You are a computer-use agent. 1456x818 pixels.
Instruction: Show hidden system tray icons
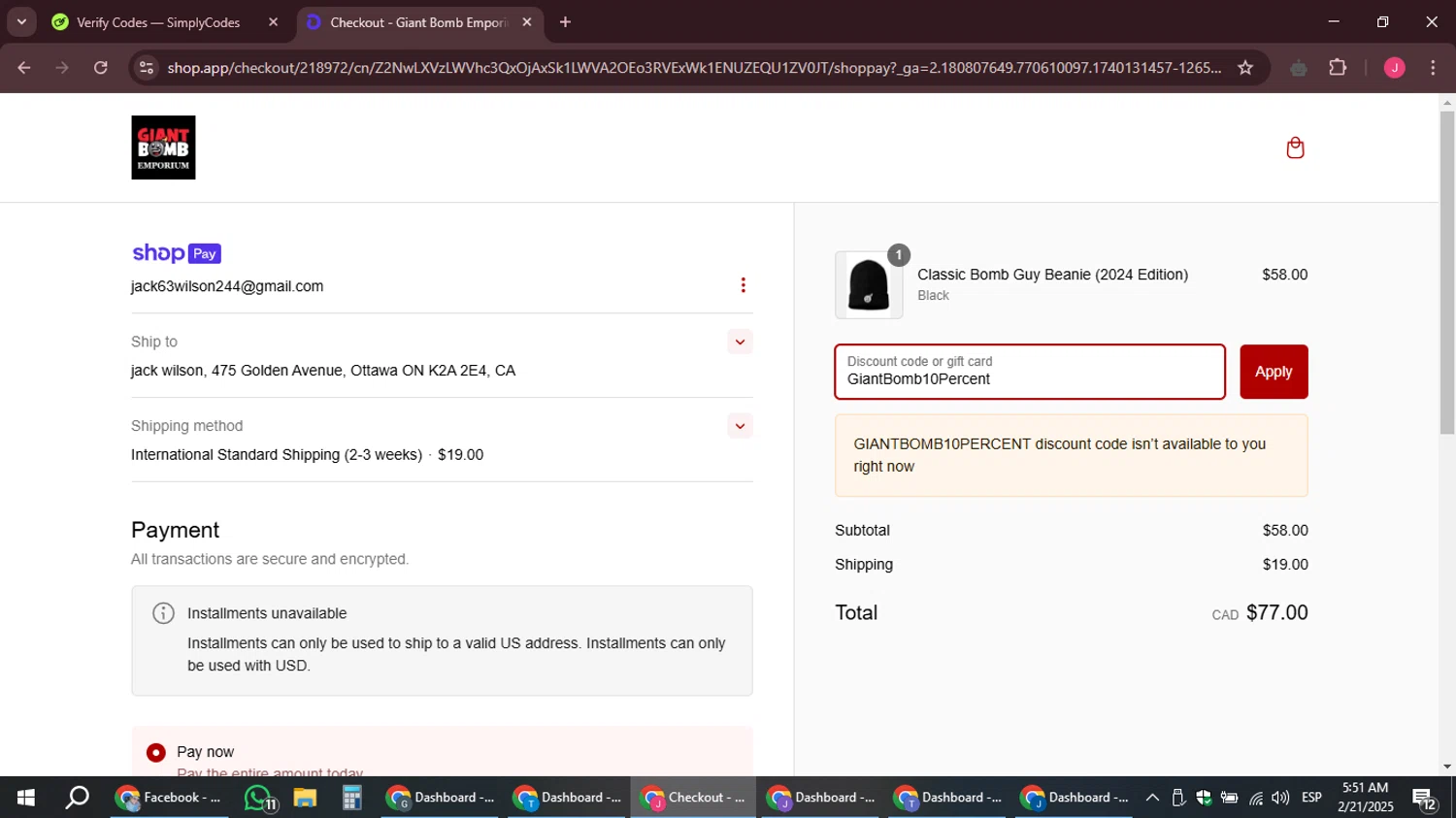[x=1152, y=798]
